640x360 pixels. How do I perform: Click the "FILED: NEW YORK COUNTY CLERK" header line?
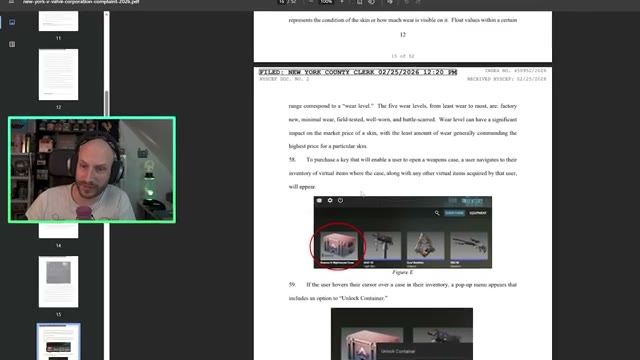coord(358,72)
